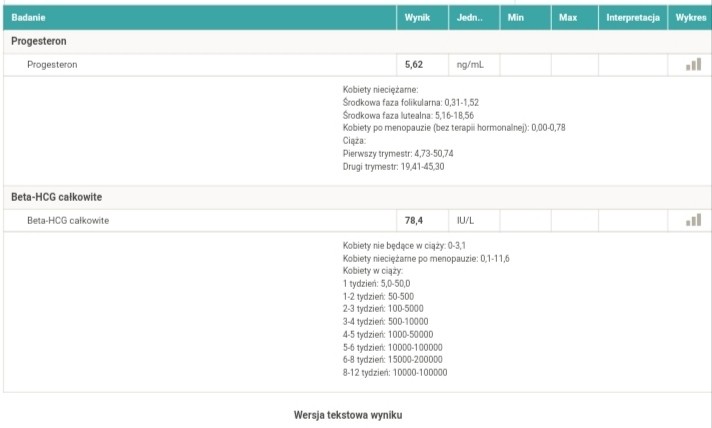Click the Badanie column header
The image size is (712, 428).
(28, 18)
